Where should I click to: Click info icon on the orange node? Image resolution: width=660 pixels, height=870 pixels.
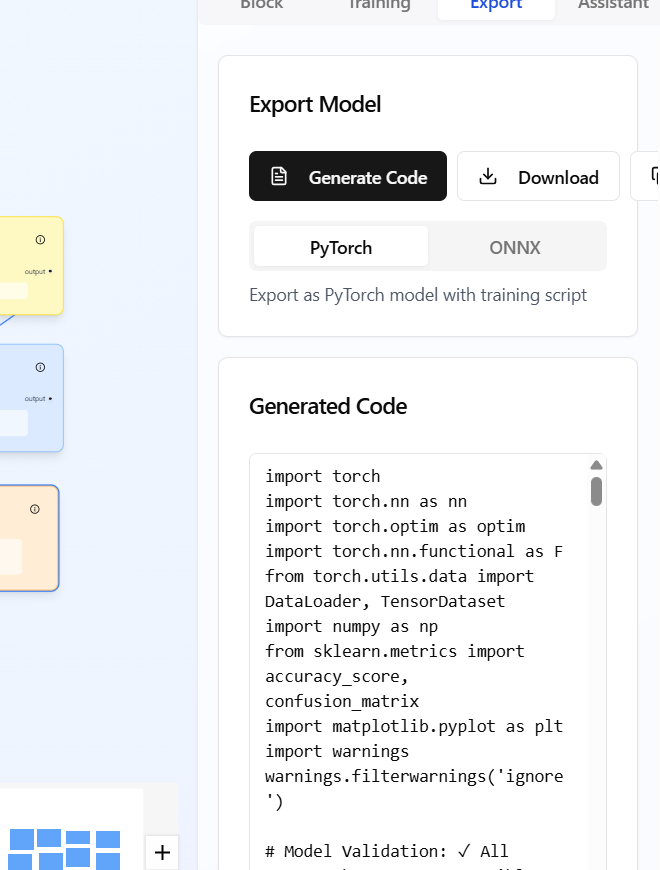coord(35,509)
